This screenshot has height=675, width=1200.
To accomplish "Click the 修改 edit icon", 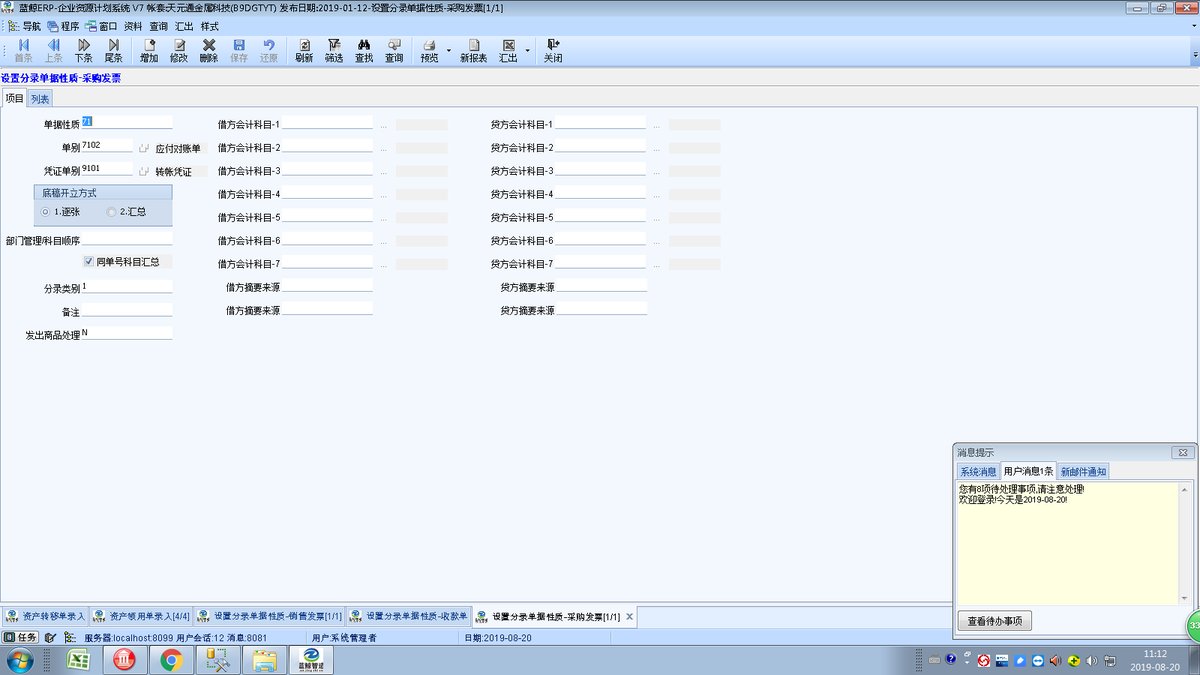I will click(179, 51).
